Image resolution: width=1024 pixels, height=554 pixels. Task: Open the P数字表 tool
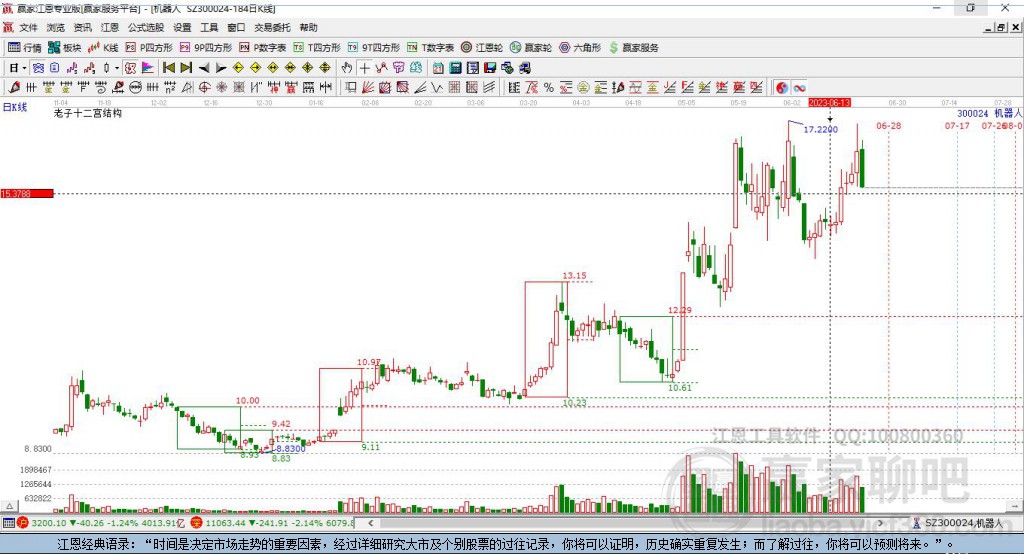click(263, 48)
